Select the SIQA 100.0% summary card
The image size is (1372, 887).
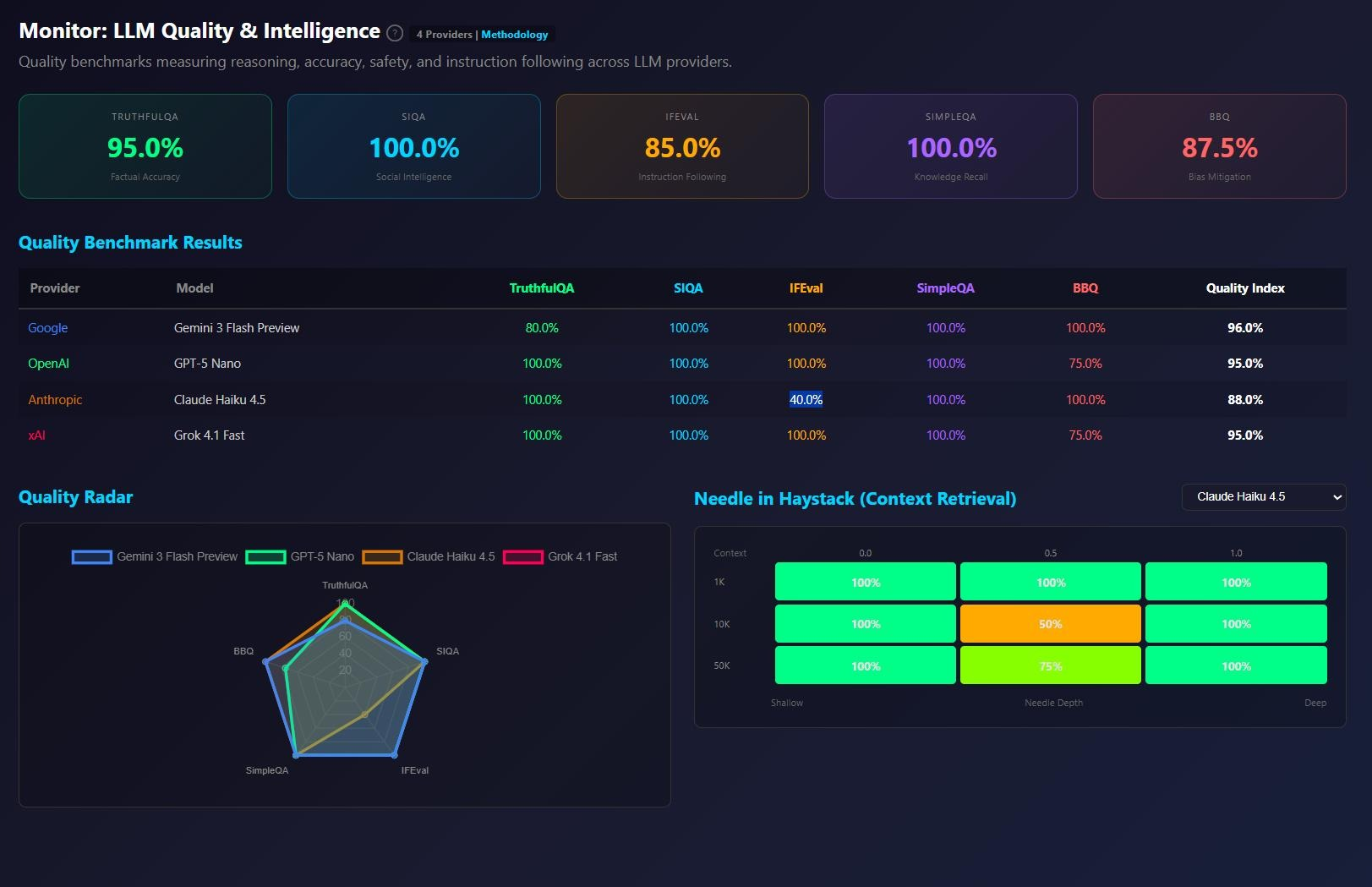click(x=414, y=146)
